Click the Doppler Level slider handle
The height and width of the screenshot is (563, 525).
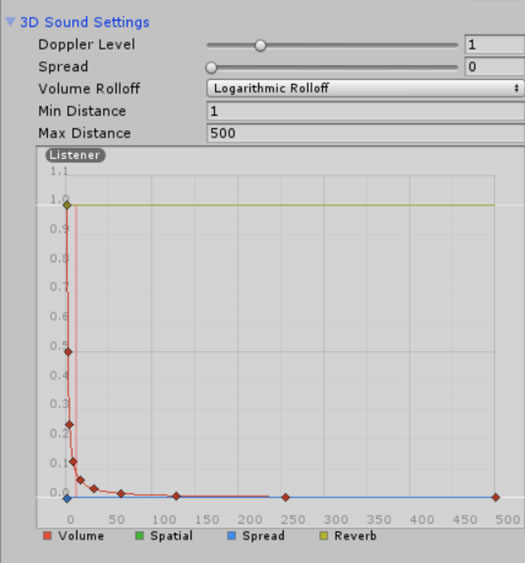click(x=260, y=45)
